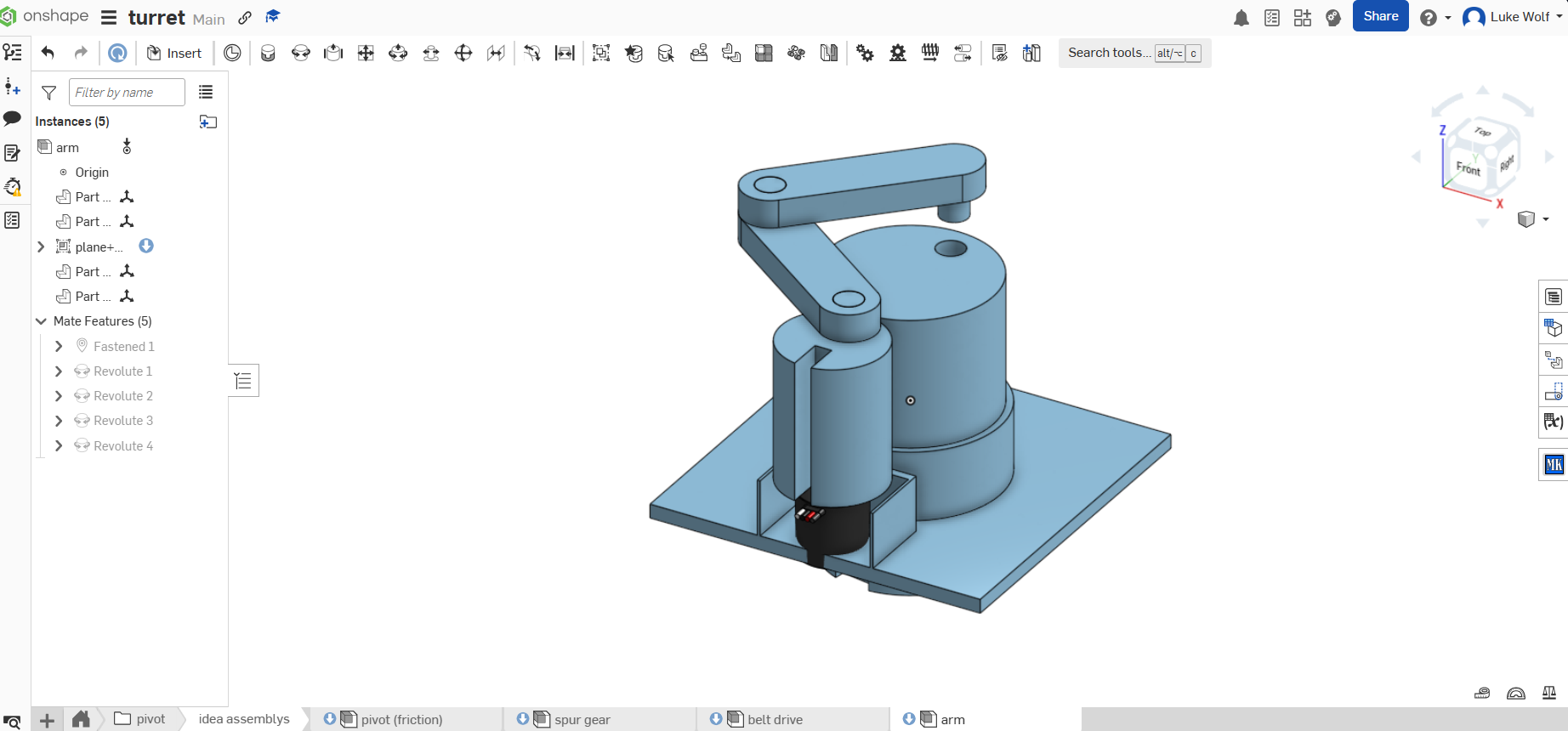Click the Filter by name field

pyautogui.click(x=127, y=92)
